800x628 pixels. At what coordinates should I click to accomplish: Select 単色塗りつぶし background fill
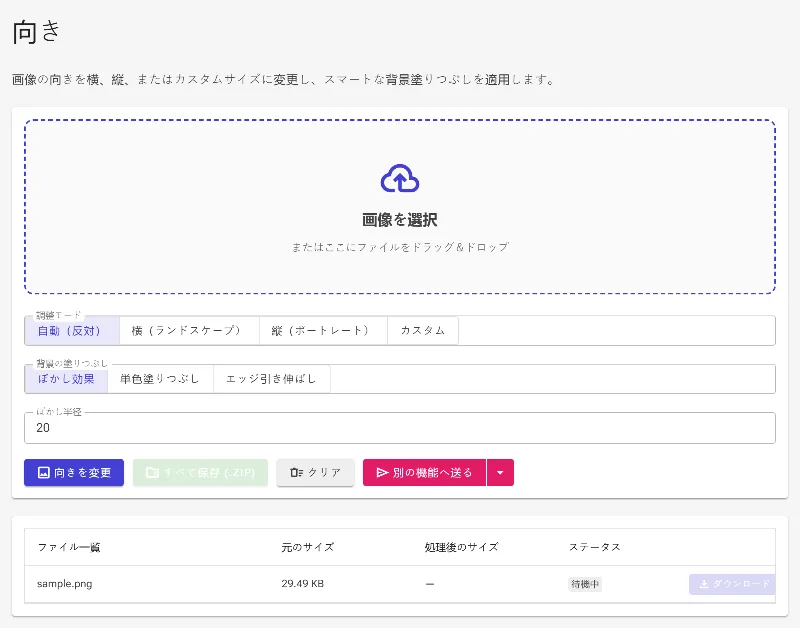[160, 379]
